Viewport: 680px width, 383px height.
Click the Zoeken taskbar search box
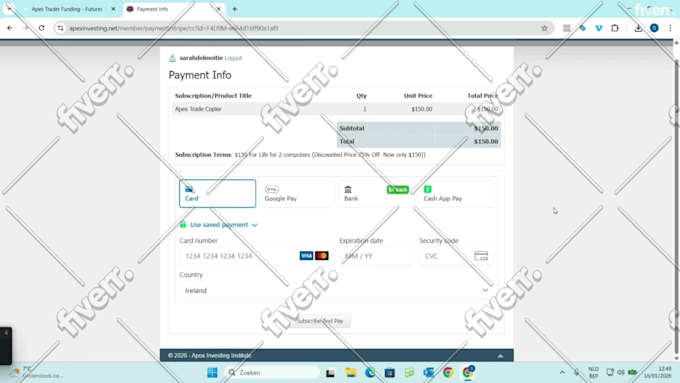click(272, 372)
